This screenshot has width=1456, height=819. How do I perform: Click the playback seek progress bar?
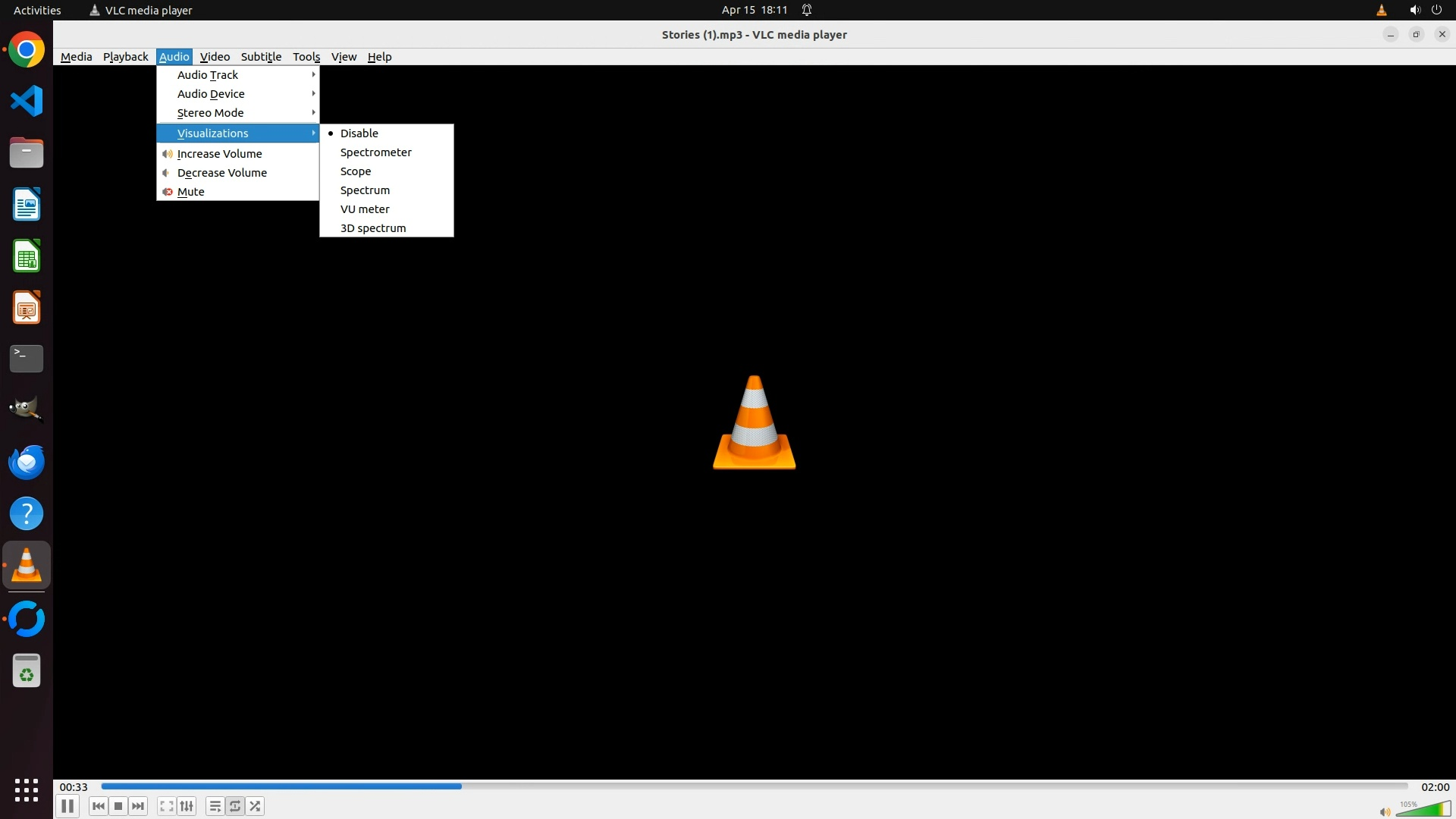point(754,786)
